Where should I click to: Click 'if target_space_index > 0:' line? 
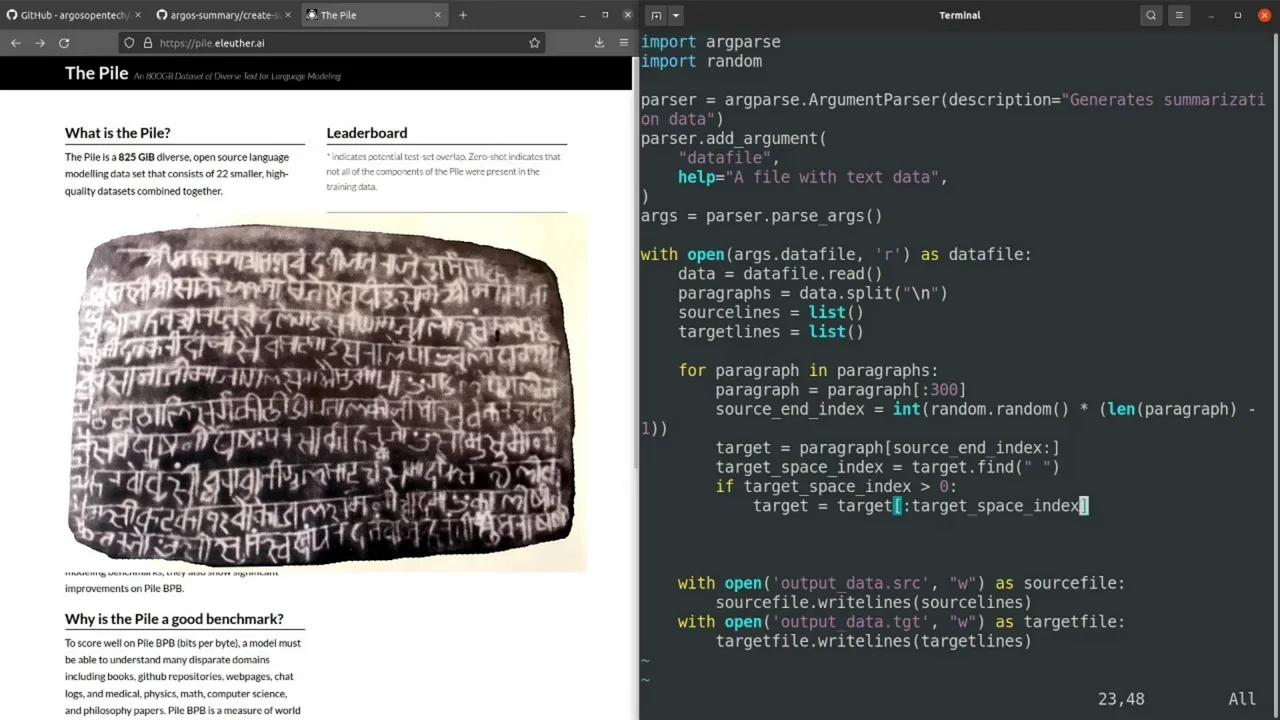pos(836,486)
